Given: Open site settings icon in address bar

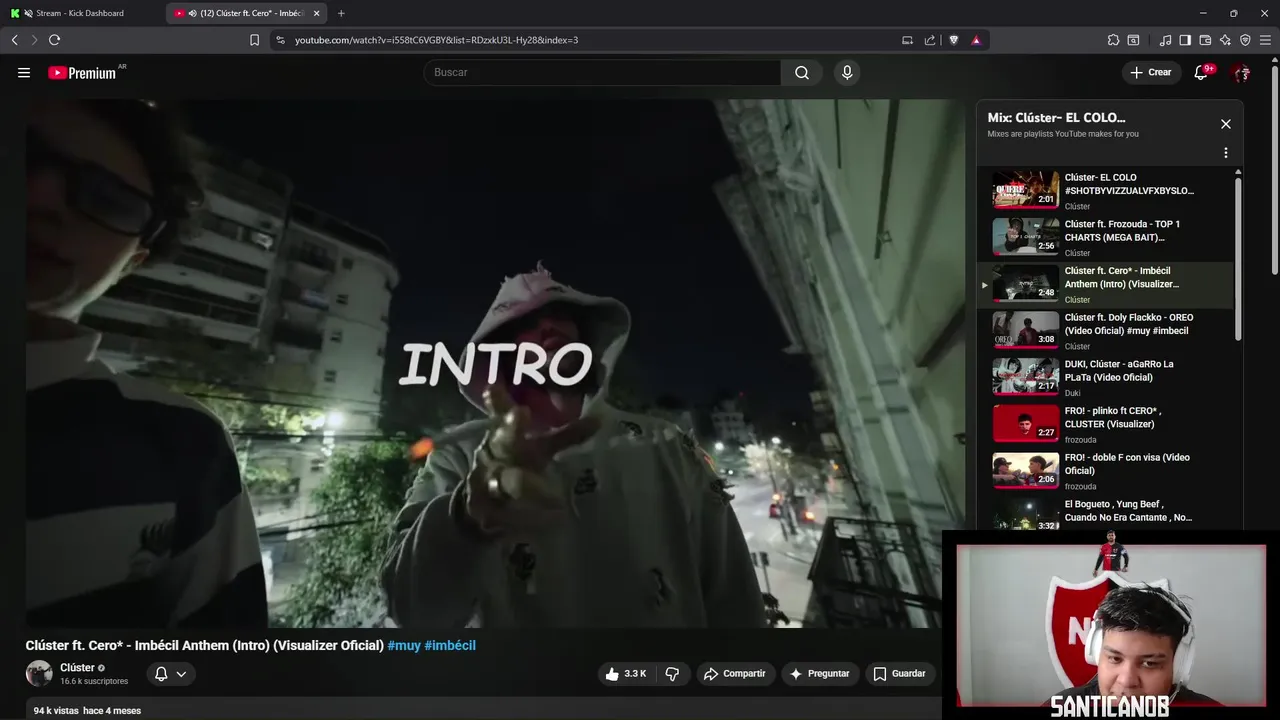Looking at the screenshot, I should pyautogui.click(x=280, y=40).
